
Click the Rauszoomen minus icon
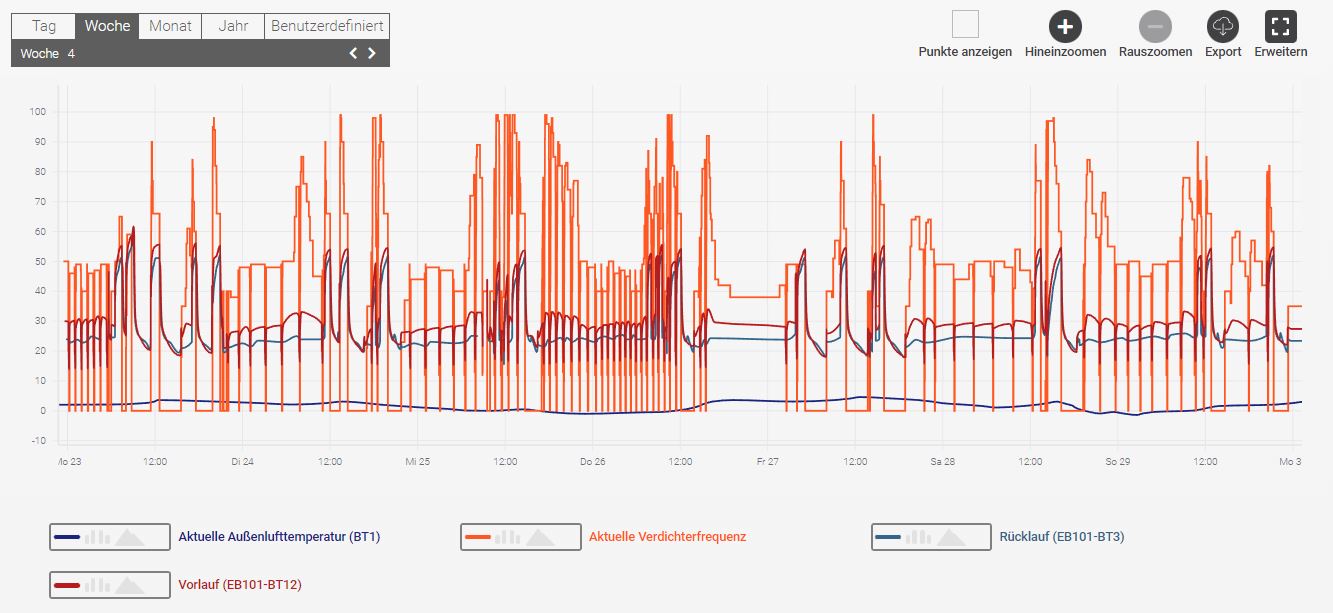pyautogui.click(x=1155, y=26)
